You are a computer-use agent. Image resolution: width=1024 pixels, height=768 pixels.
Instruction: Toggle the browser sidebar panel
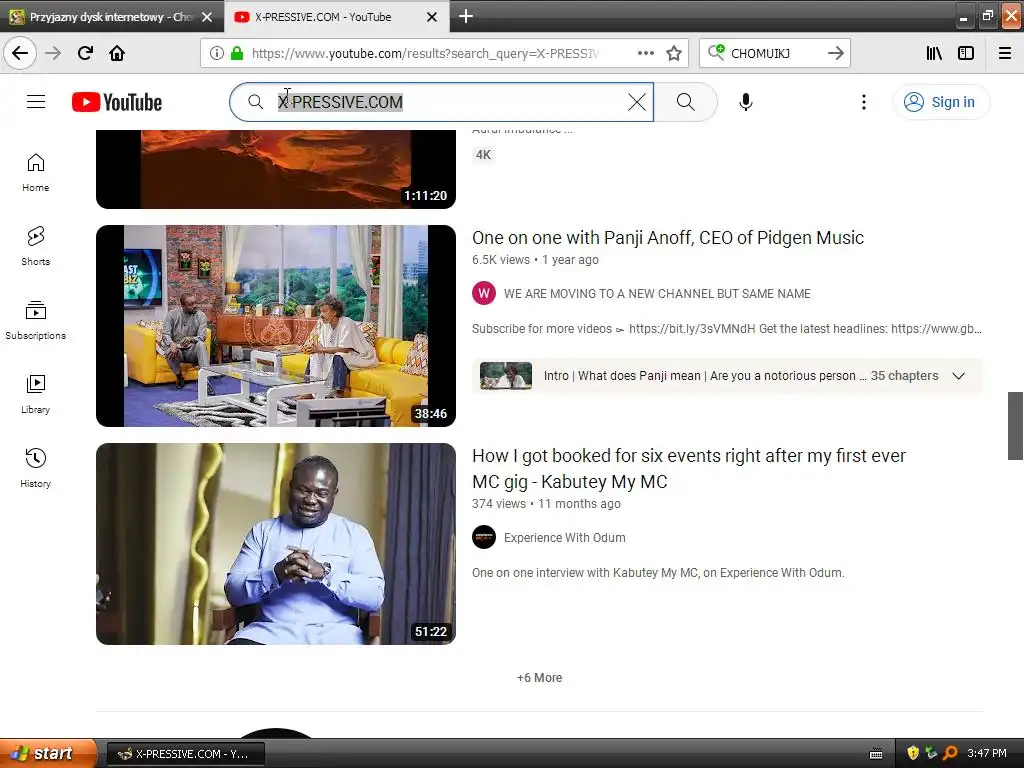tap(966, 54)
